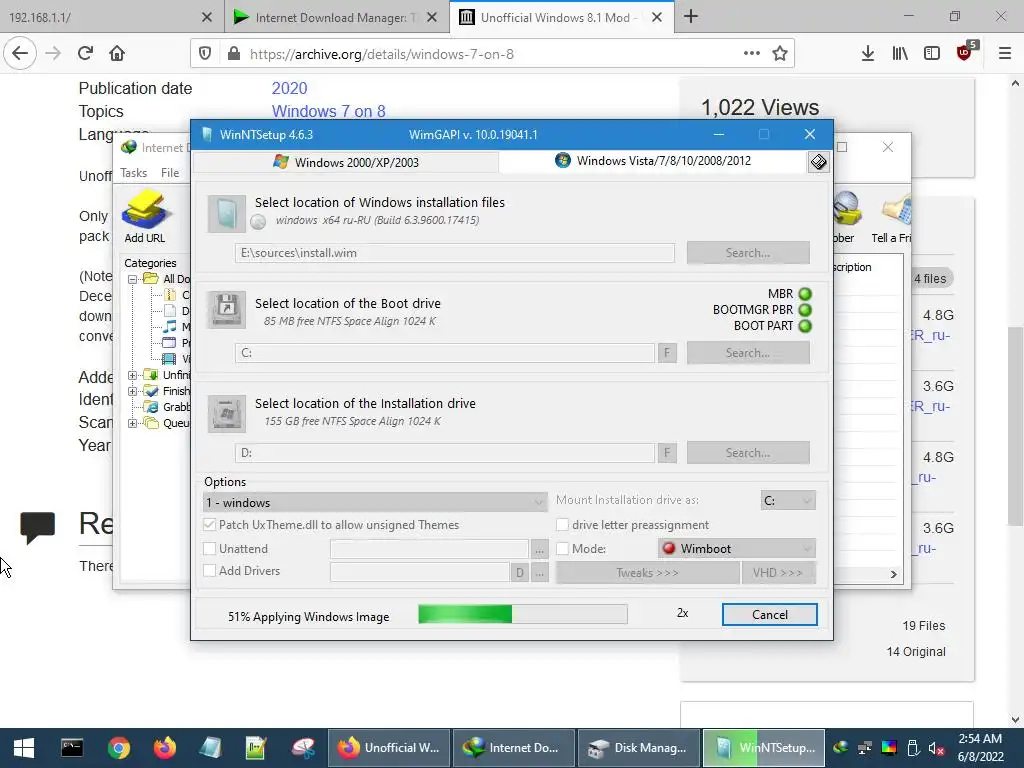Toggle Patch UxTheme.dll checkbox
Image resolution: width=1024 pixels, height=768 pixels.
coord(210,524)
